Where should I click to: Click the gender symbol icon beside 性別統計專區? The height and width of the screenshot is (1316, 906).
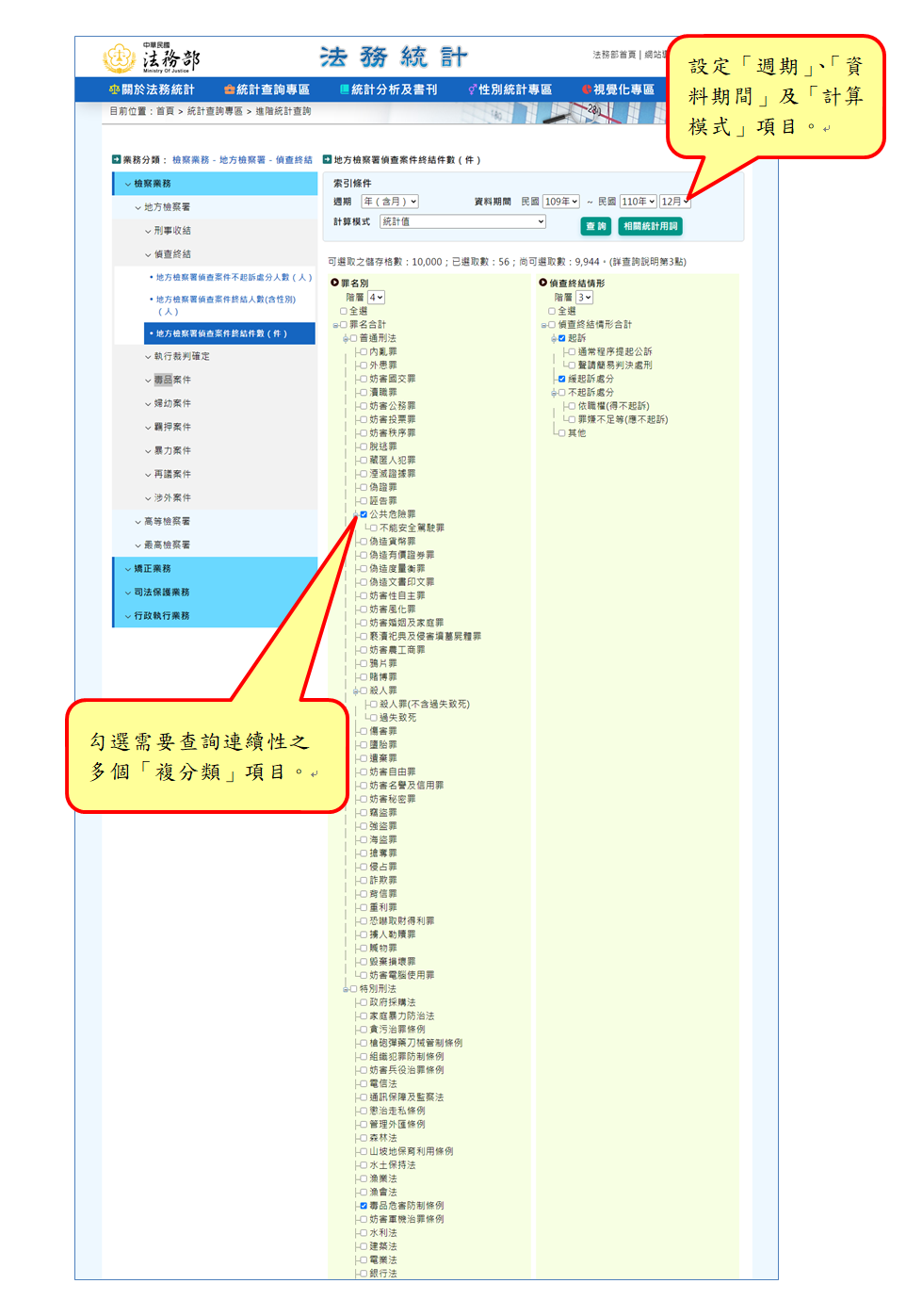coord(472,89)
